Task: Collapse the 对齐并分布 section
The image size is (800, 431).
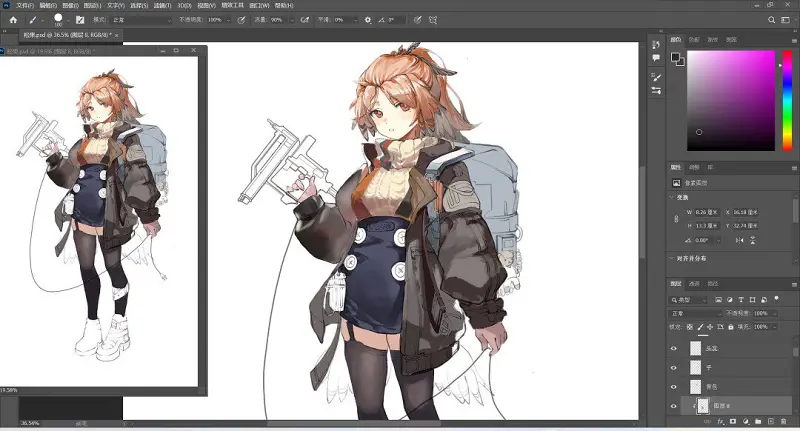Action: pyautogui.click(x=671, y=259)
